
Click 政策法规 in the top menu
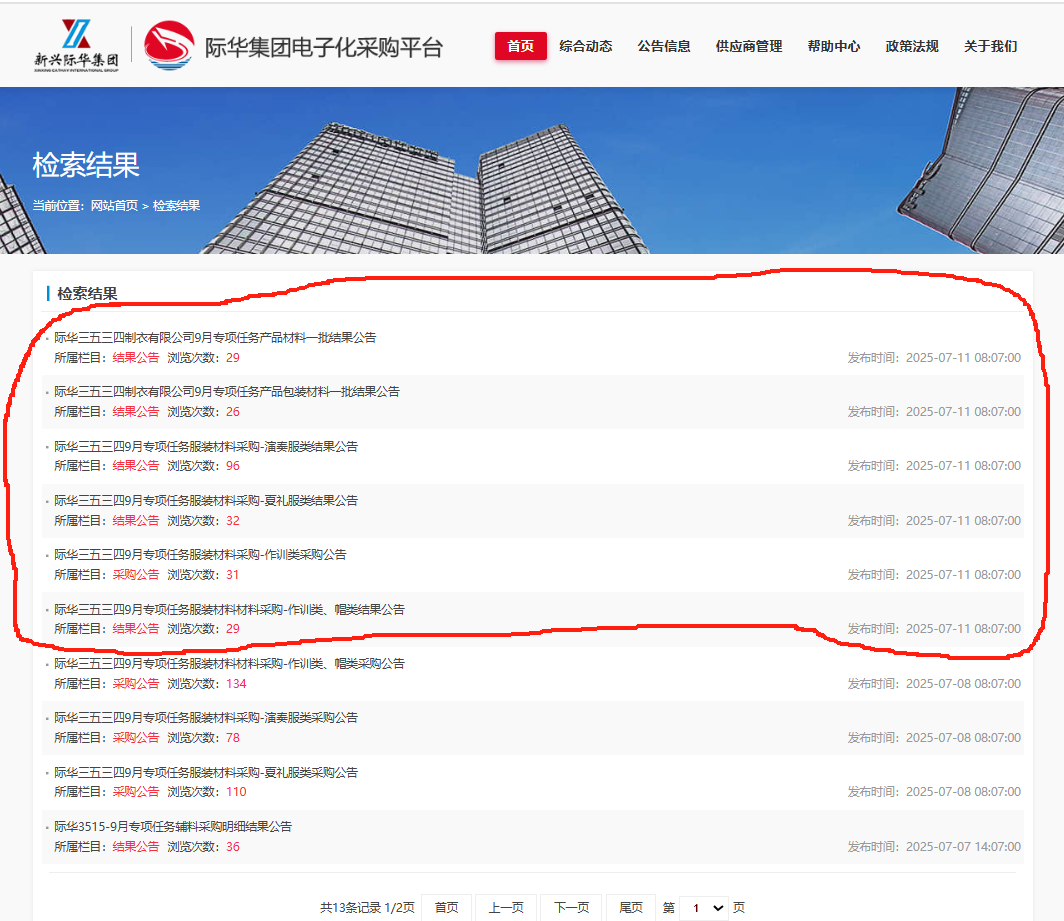click(912, 46)
